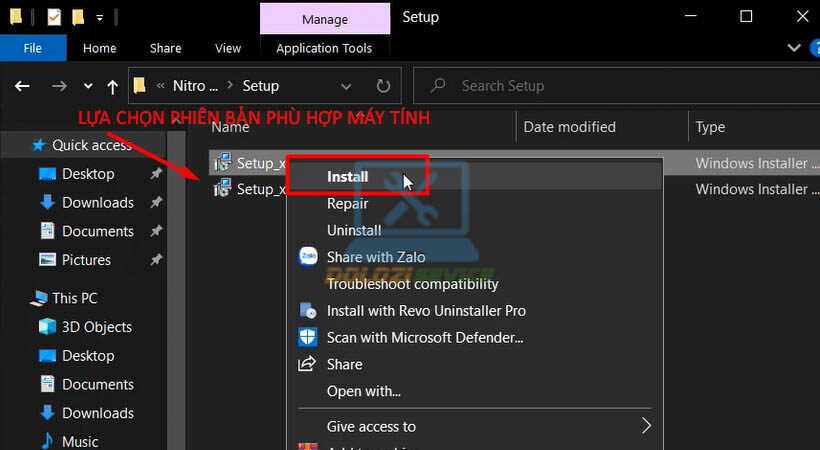Expand the Give access to submenu
Viewport: 820px width, 450px height.
(x=646, y=426)
